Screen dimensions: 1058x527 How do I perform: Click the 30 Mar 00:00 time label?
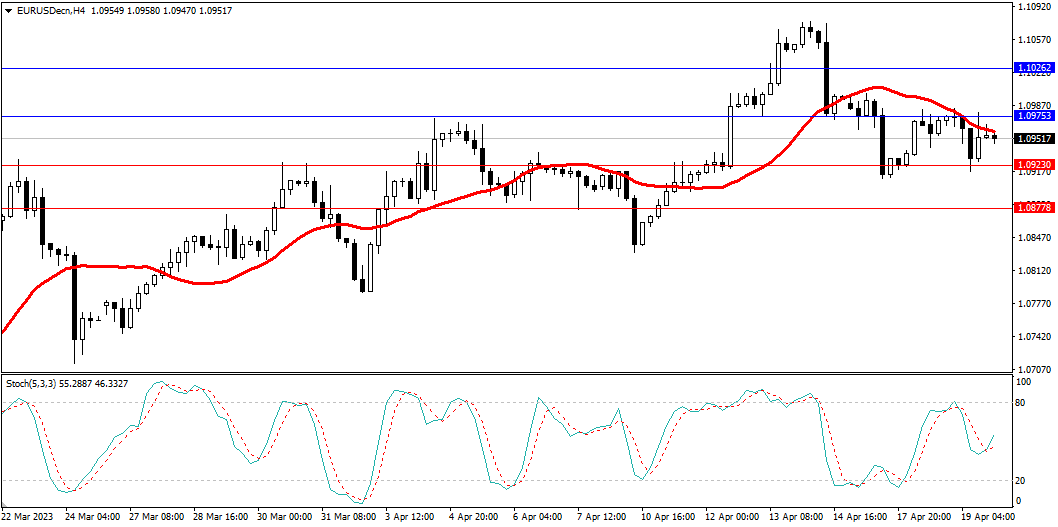coord(285,517)
